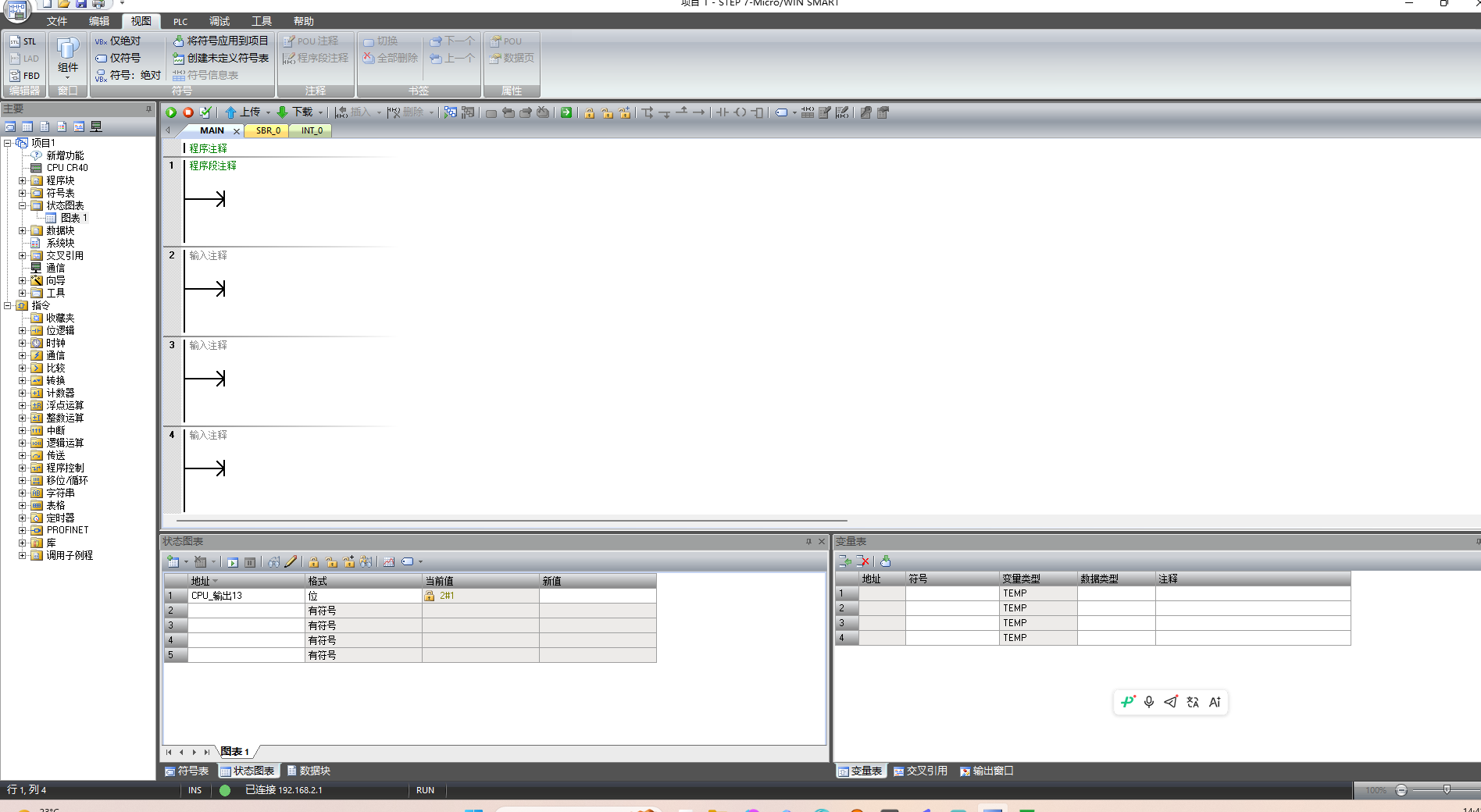Open the PLC ribbon tab
This screenshot has width=1481, height=812.
[180, 22]
